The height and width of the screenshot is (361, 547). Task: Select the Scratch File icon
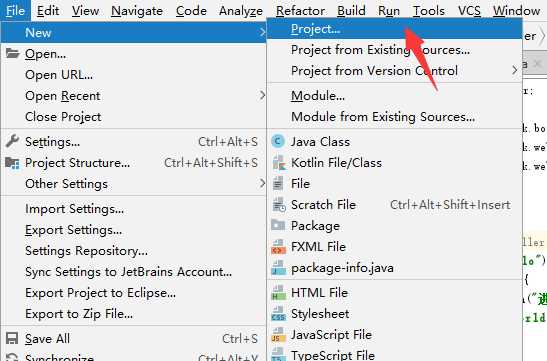coord(279,205)
